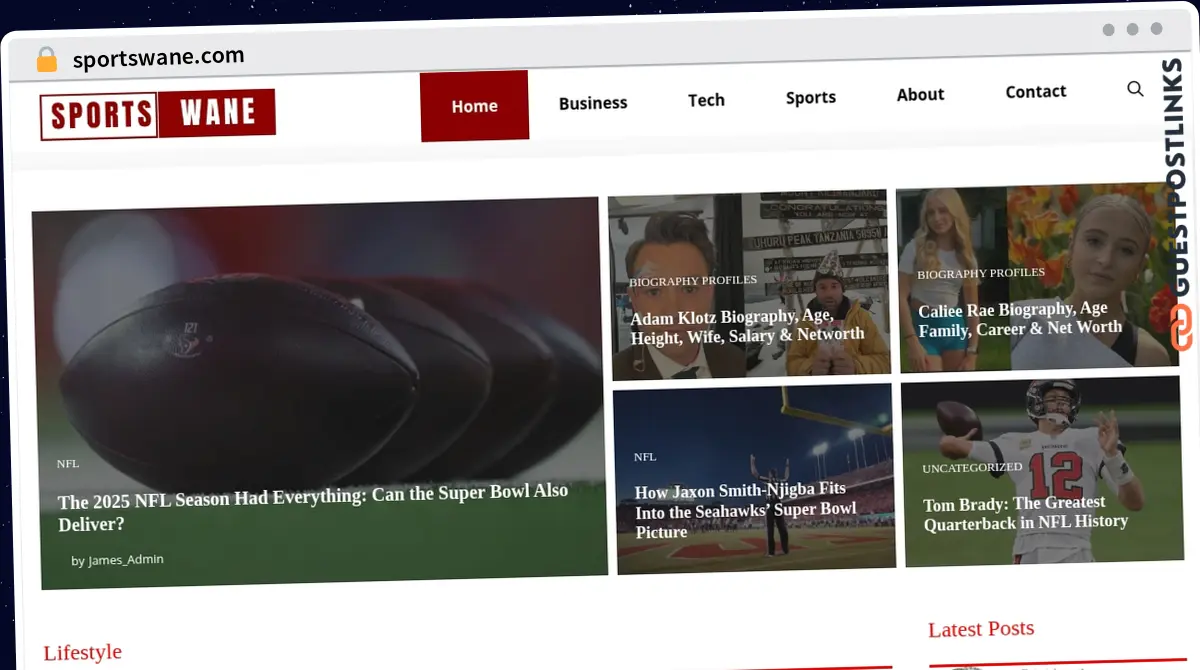This screenshot has height=670, width=1200.
Task: Open the About page
Action: click(x=920, y=94)
